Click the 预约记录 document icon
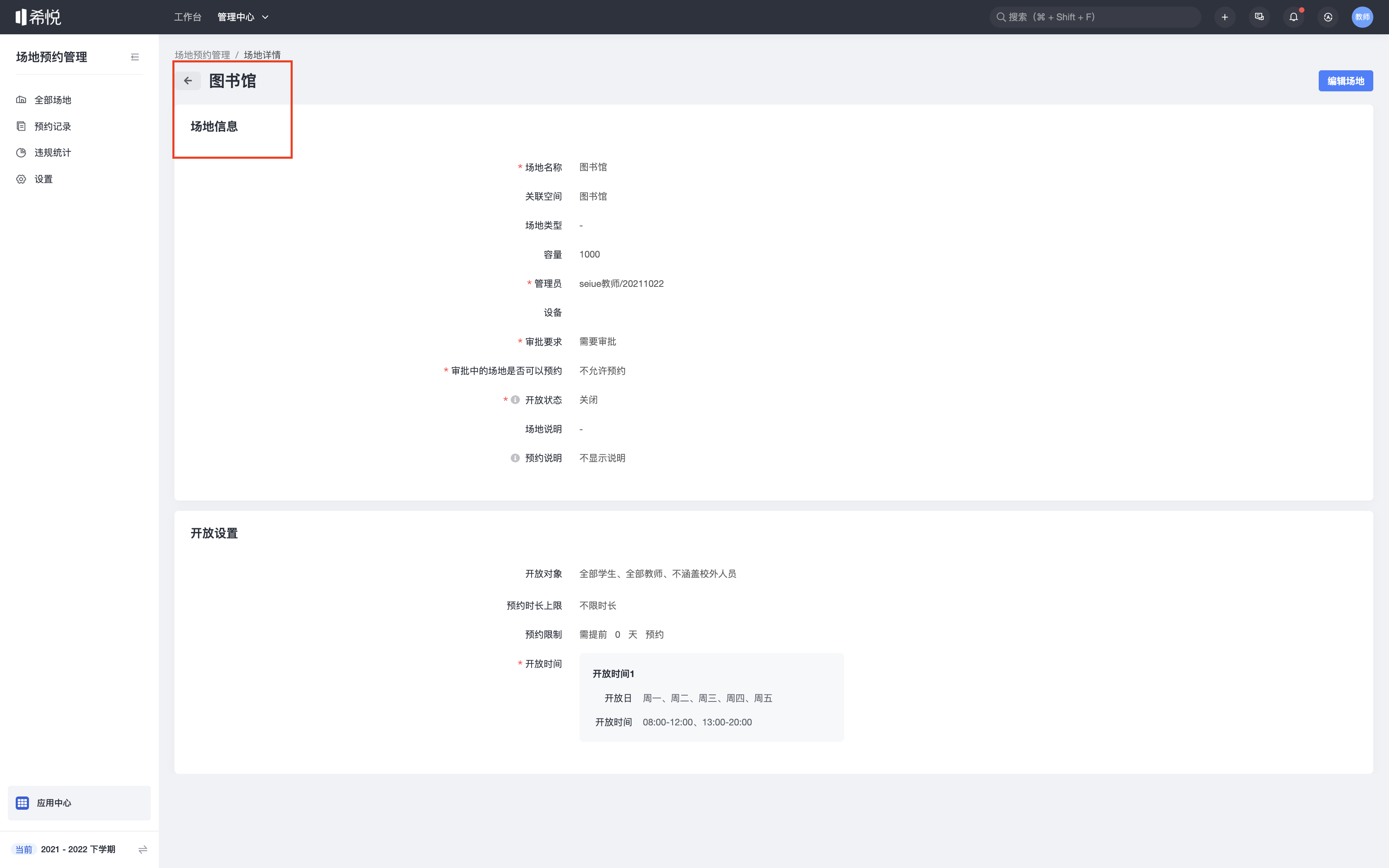1389x868 pixels. coord(21,126)
